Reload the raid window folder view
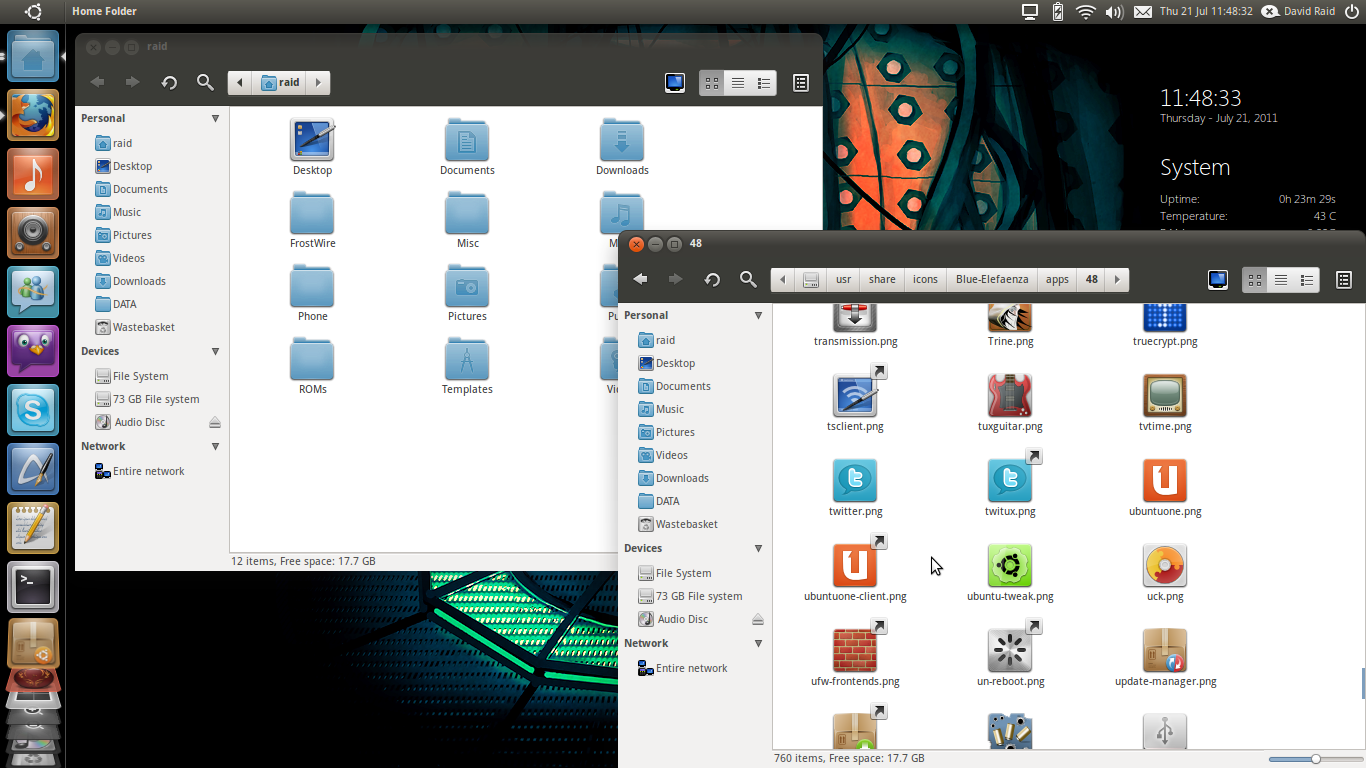Image resolution: width=1366 pixels, height=768 pixels. tap(169, 83)
